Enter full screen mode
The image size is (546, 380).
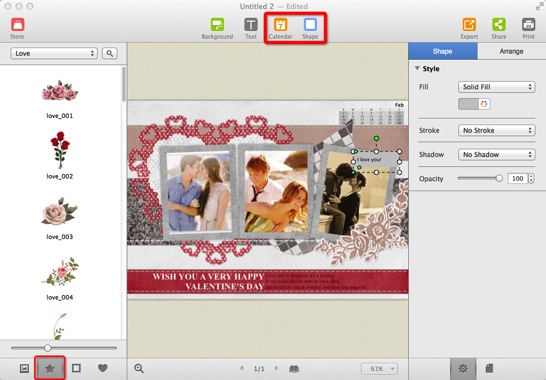coord(538,6)
